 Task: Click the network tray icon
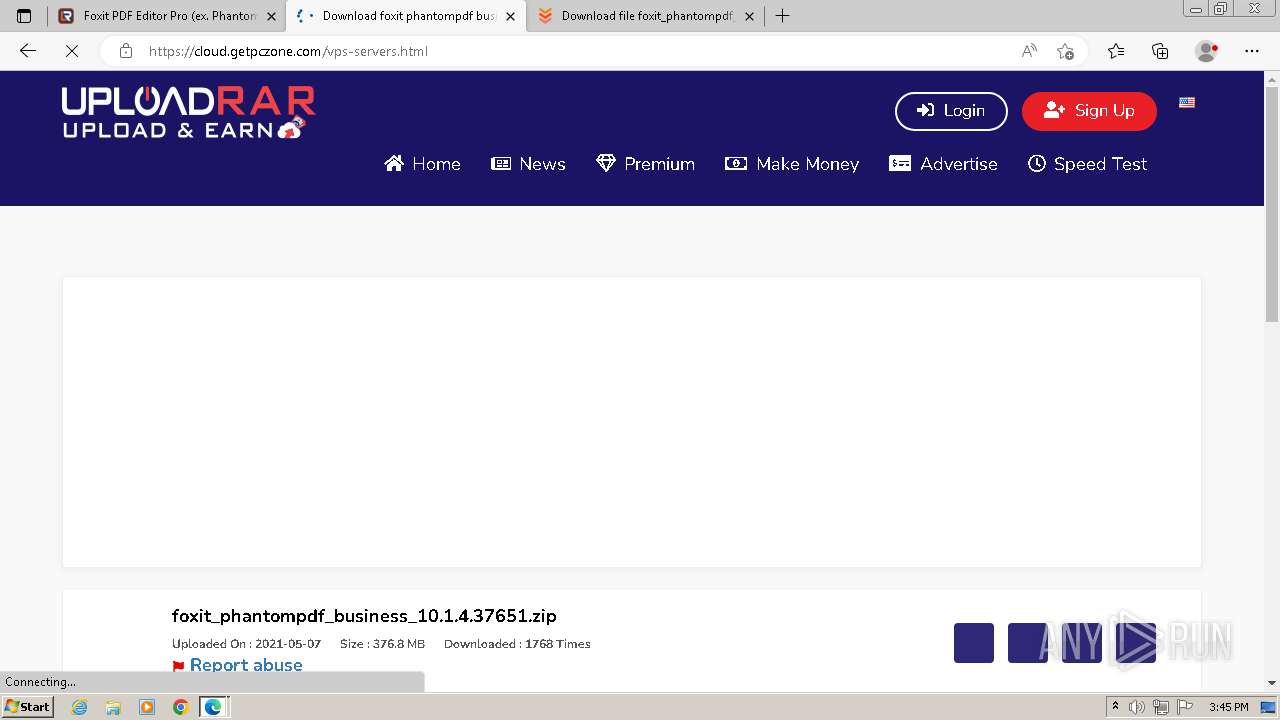pos(1161,707)
